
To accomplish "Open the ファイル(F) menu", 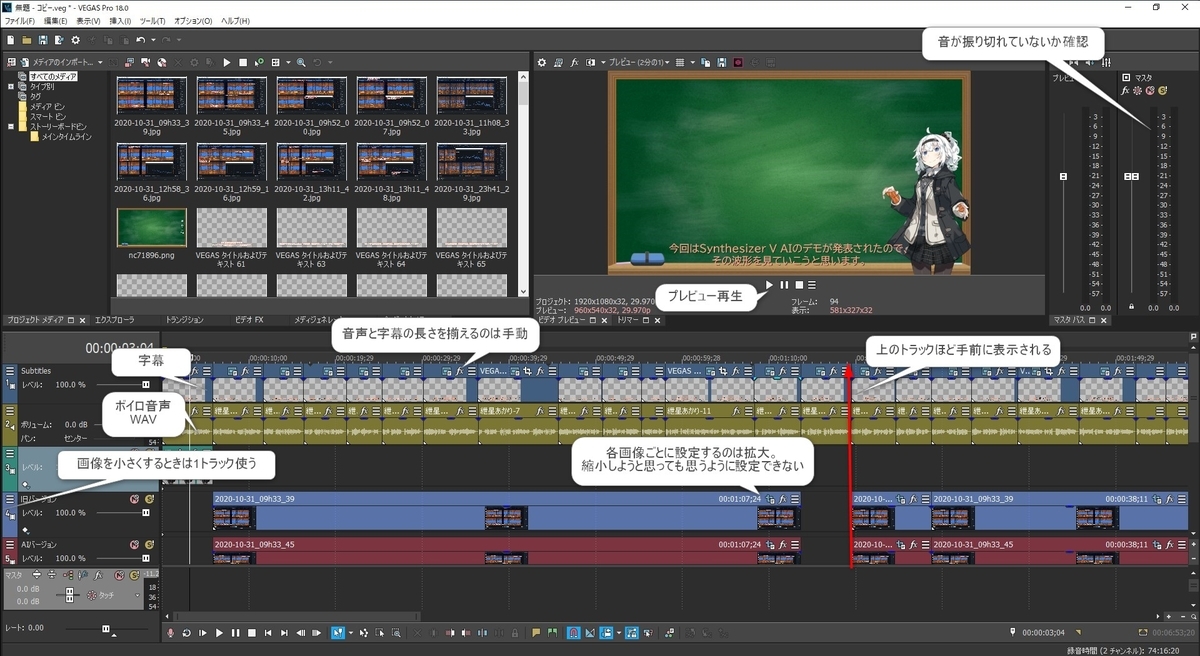I will pyautogui.click(x=19, y=21).
